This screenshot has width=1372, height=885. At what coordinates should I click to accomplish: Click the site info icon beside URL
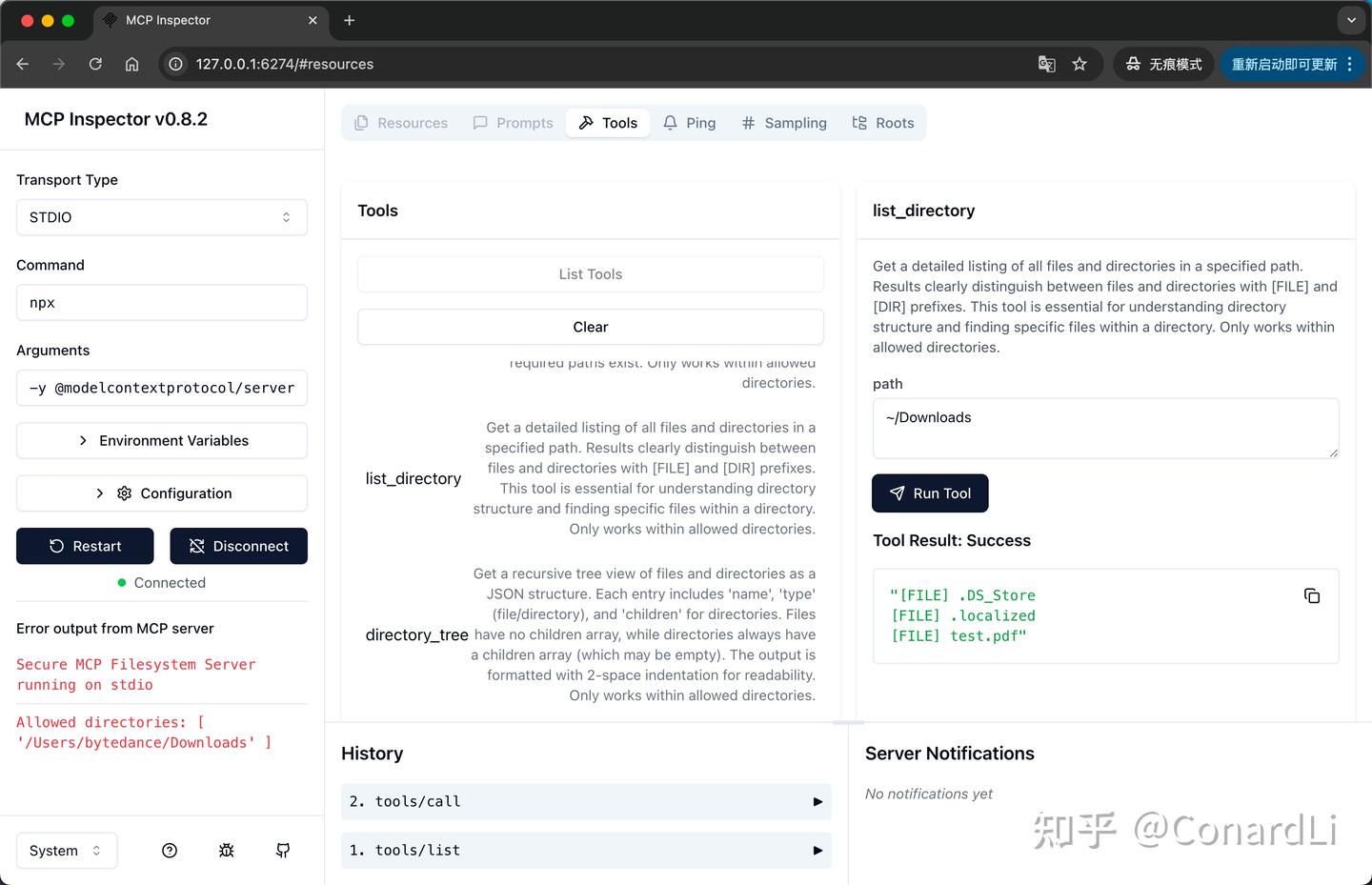[x=175, y=64]
